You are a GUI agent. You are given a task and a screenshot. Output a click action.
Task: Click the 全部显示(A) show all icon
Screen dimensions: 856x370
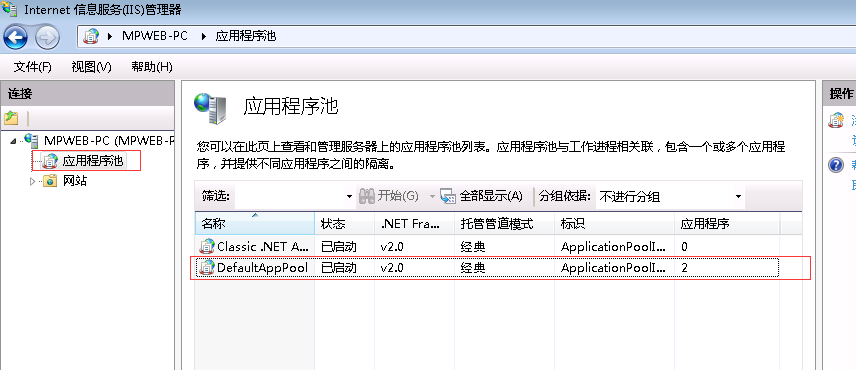[x=448, y=196]
